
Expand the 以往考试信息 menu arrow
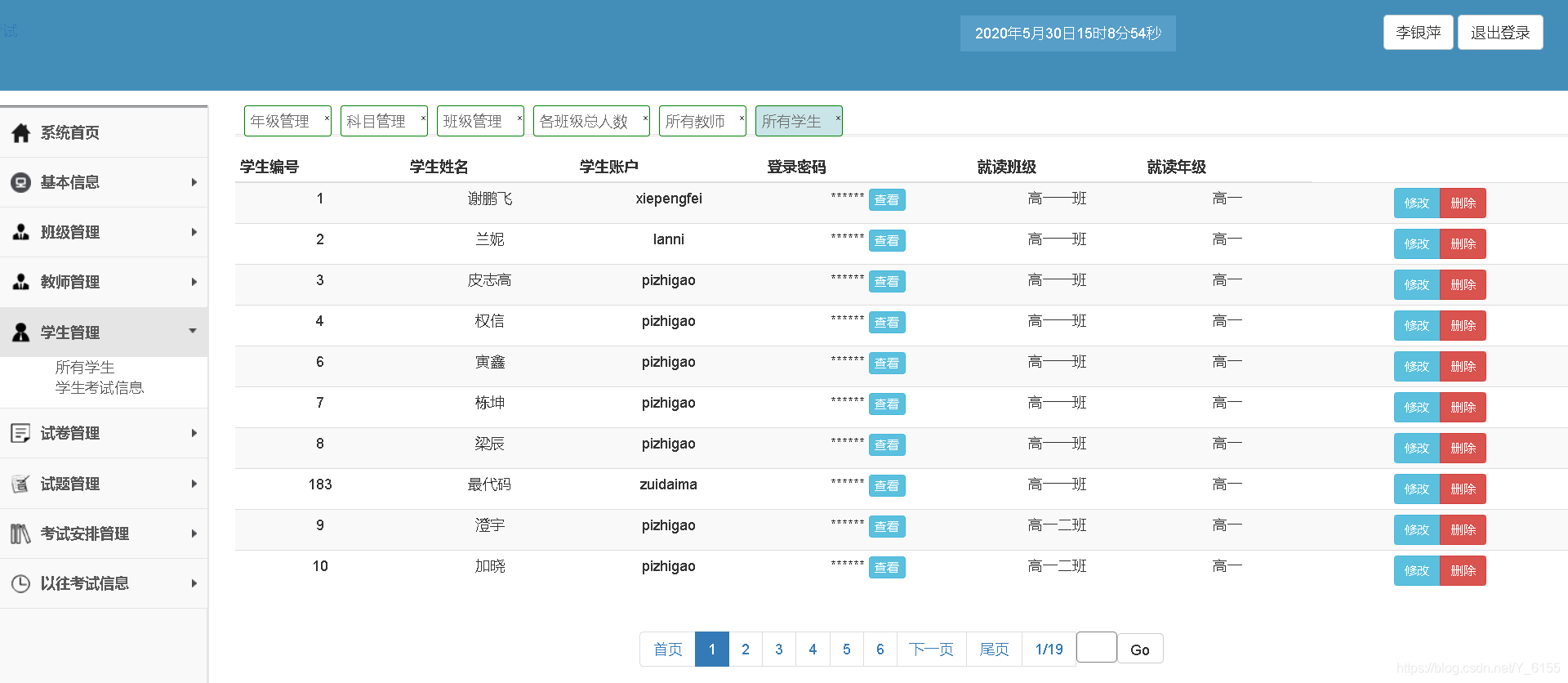pyautogui.click(x=194, y=583)
